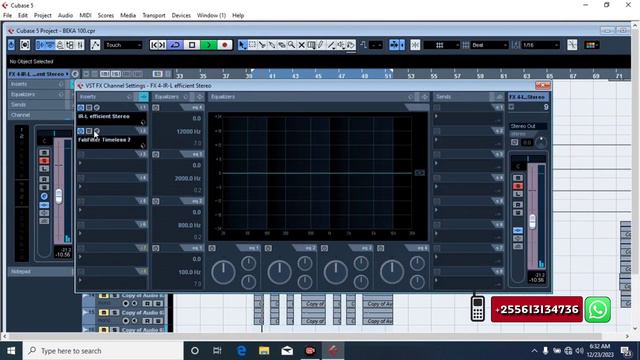Select the Draw pencil tool
The image size is (640, 360).
321,45
